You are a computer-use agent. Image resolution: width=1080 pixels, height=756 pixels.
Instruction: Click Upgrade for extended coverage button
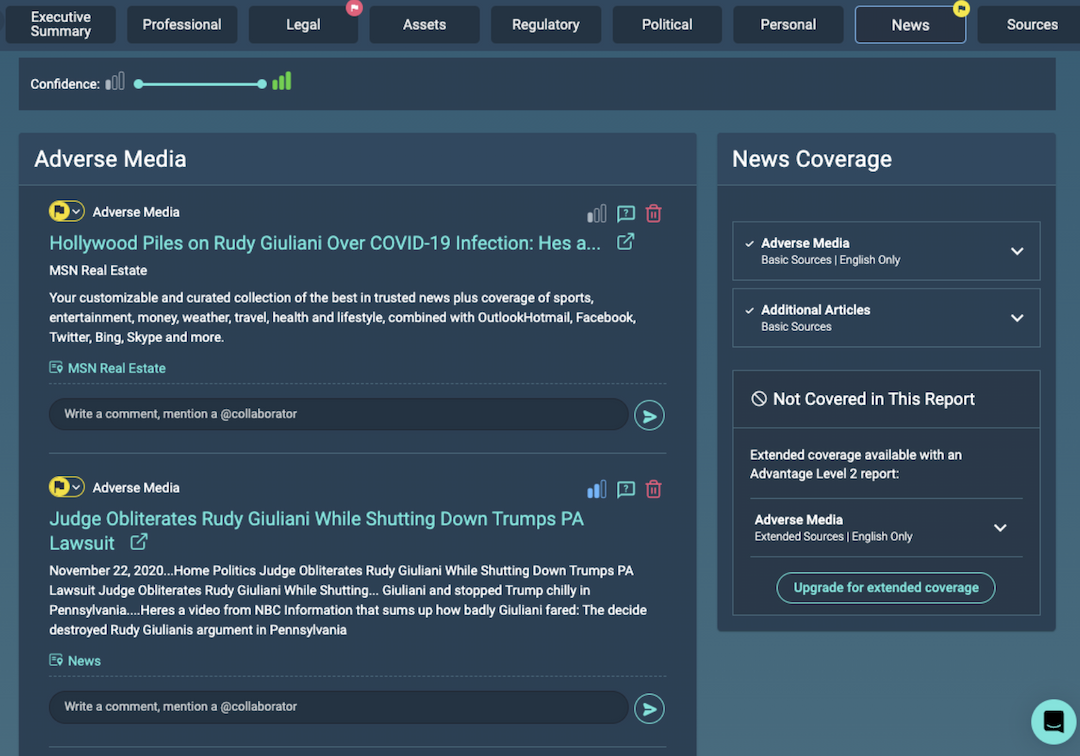[885, 588]
